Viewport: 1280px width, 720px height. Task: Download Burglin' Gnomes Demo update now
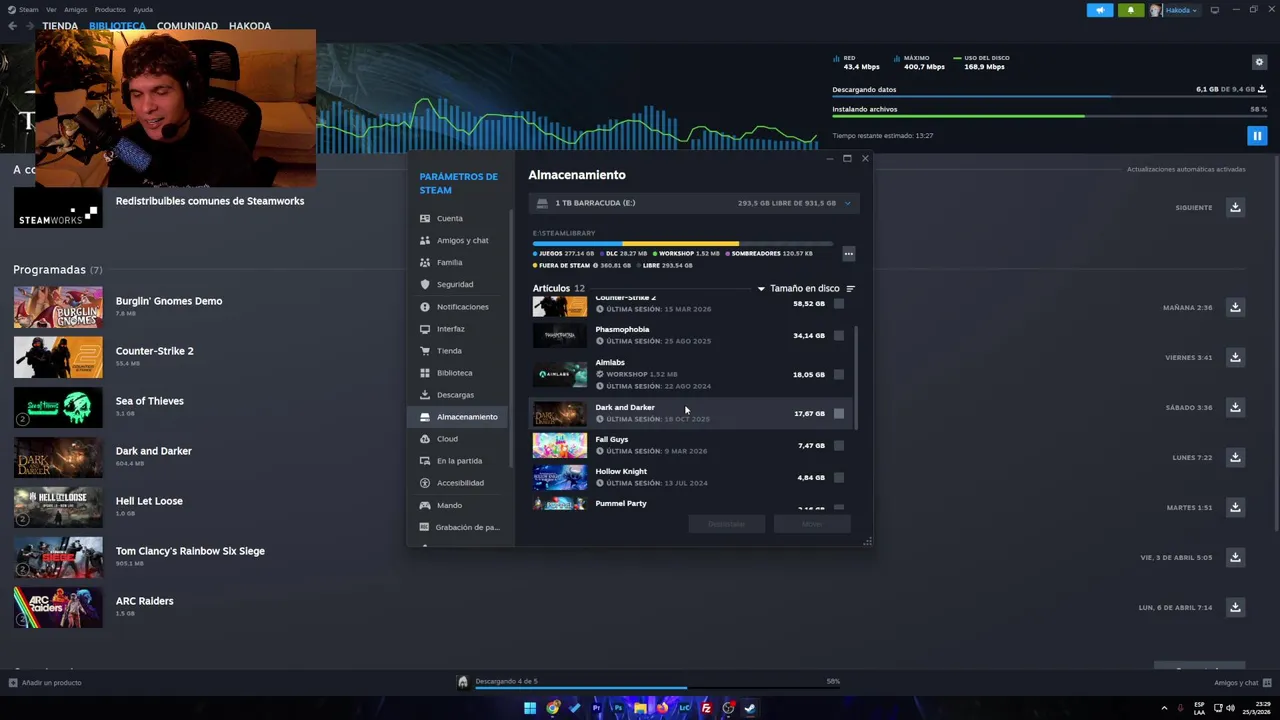1235,307
